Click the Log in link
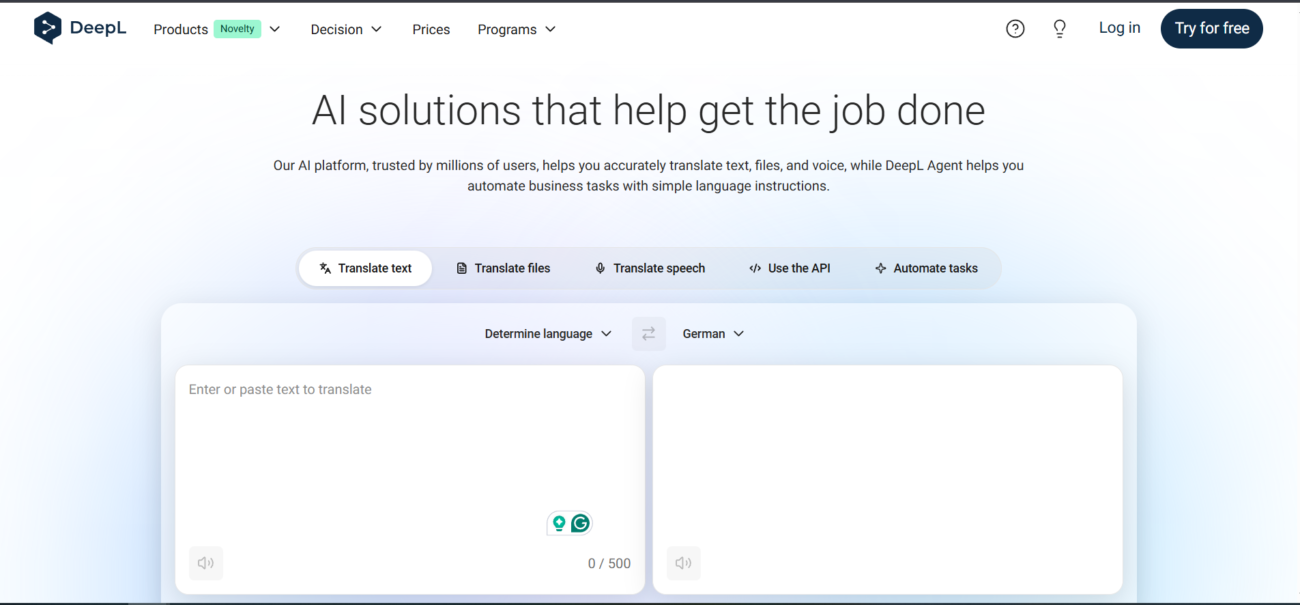 coord(1119,28)
